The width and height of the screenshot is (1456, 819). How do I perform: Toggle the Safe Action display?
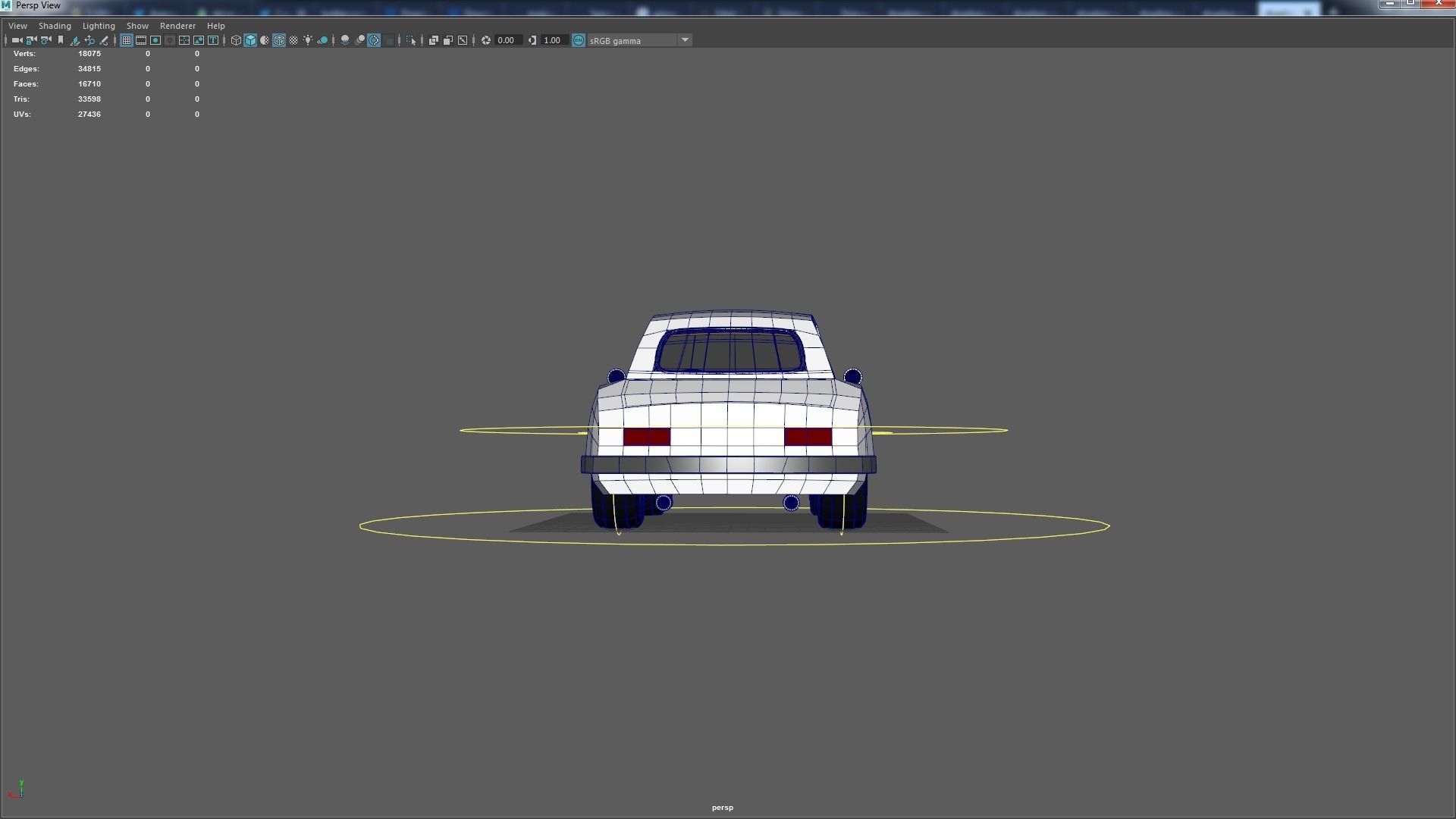pos(199,40)
